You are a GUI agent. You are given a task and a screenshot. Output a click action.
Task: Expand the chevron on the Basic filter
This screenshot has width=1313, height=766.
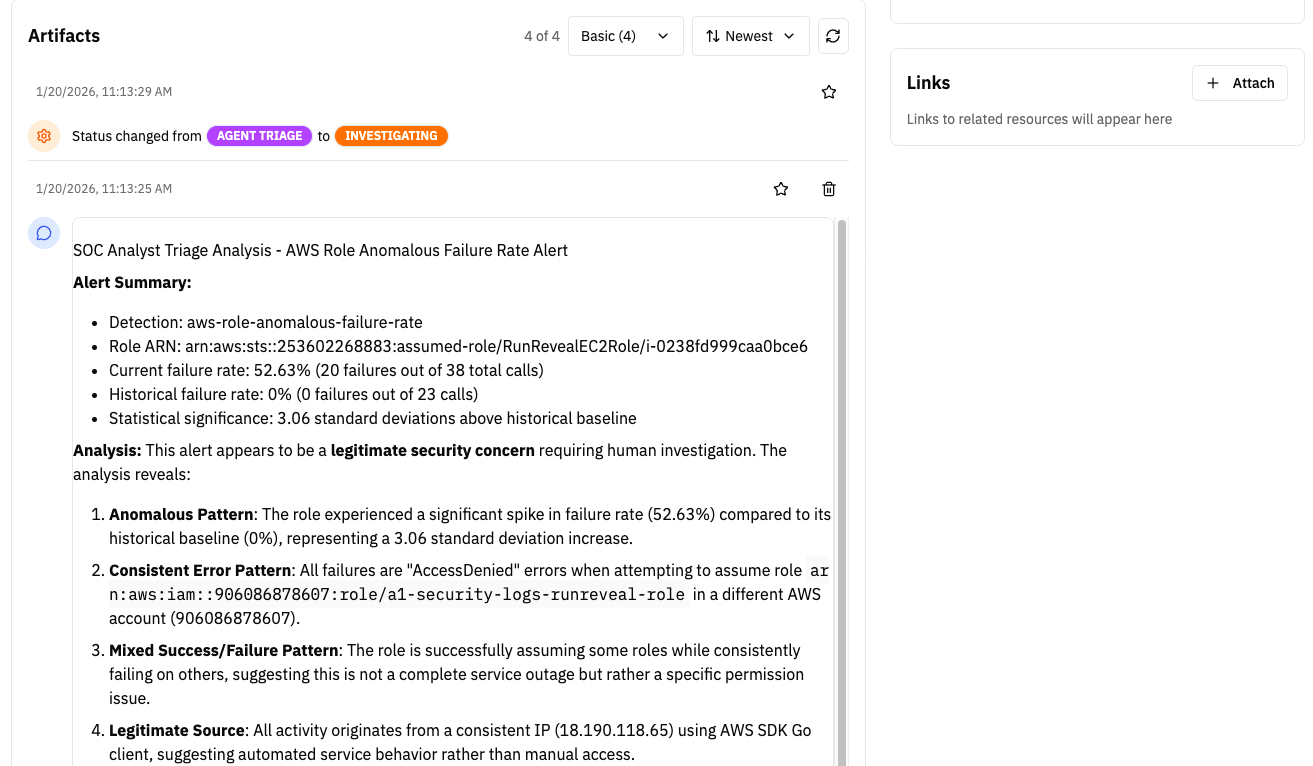662,35
